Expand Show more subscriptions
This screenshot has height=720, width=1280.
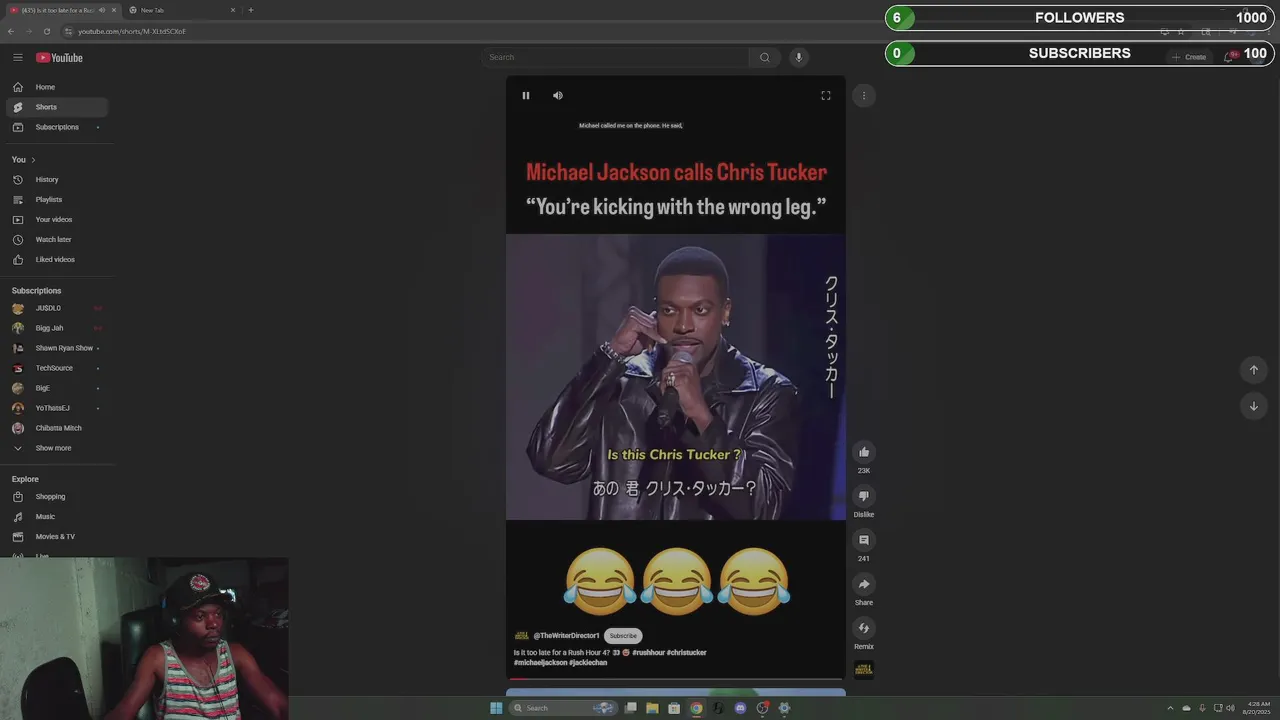pyautogui.click(x=57, y=448)
